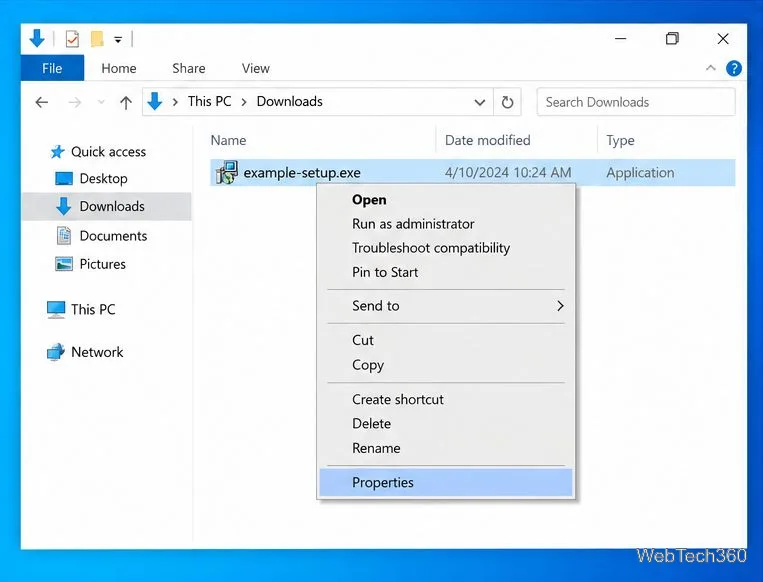The width and height of the screenshot is (763, 582).
Task: Open the address bar history dropdown
Action: tap(480, 102)
